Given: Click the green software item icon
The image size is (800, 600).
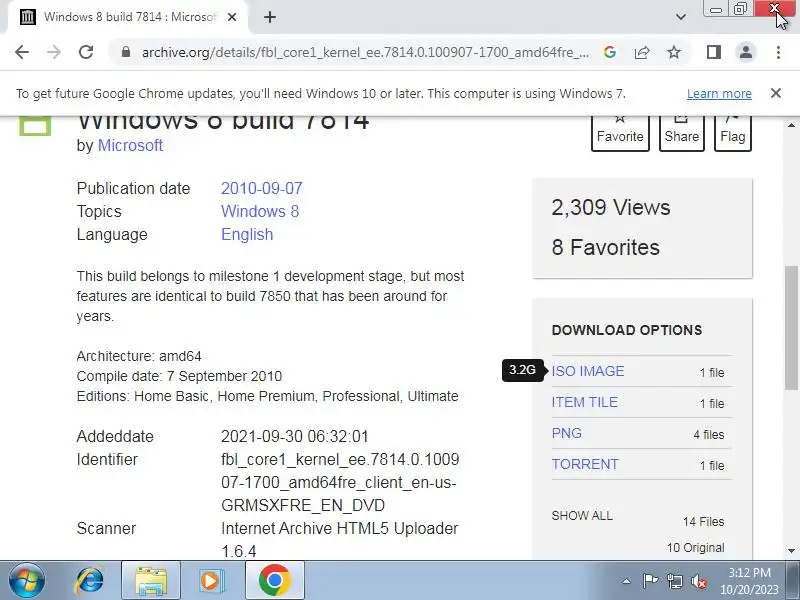Looking at the screenshot, I should click(35, 126).
